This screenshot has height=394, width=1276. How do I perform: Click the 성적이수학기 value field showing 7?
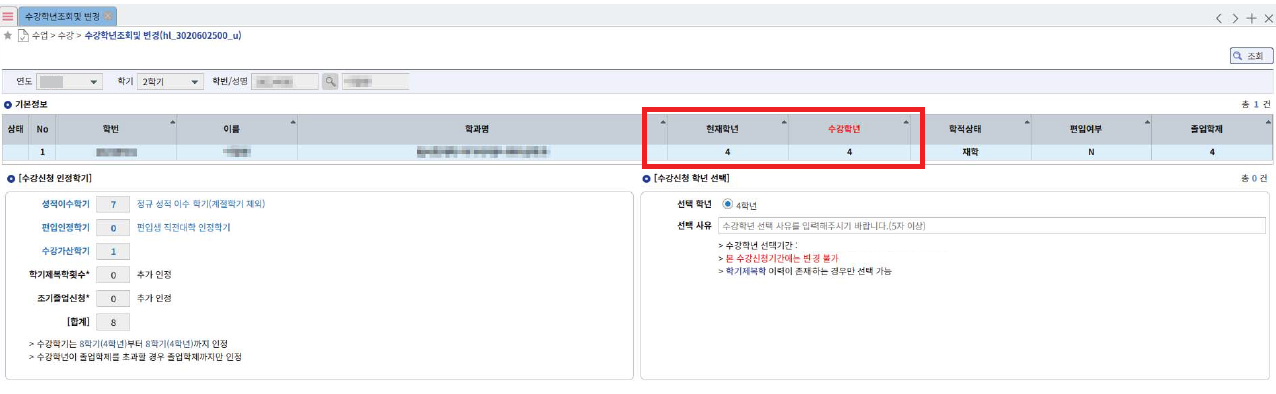(x=114, y=204)
